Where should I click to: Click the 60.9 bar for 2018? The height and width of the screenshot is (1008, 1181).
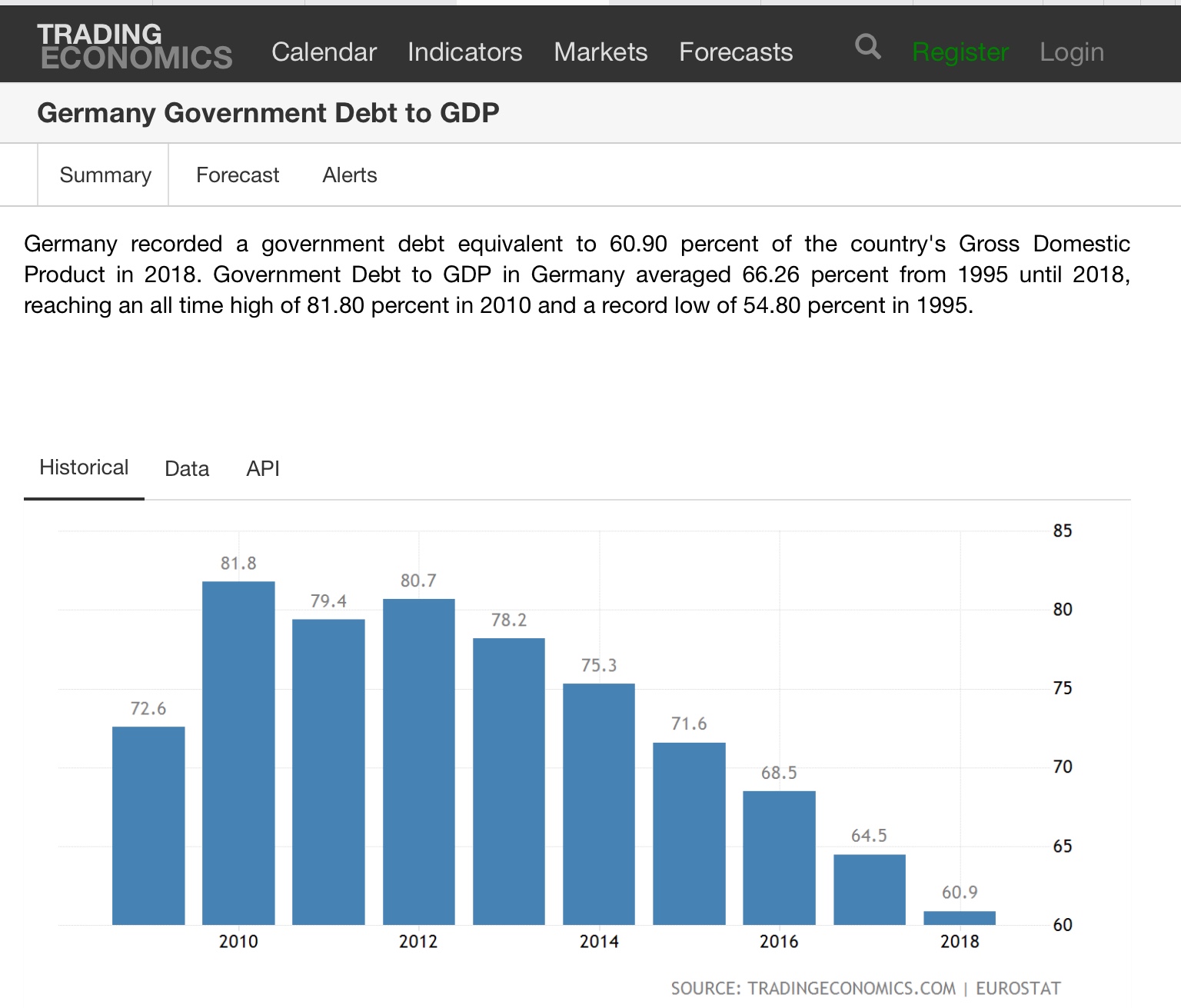tap(960, 918)
